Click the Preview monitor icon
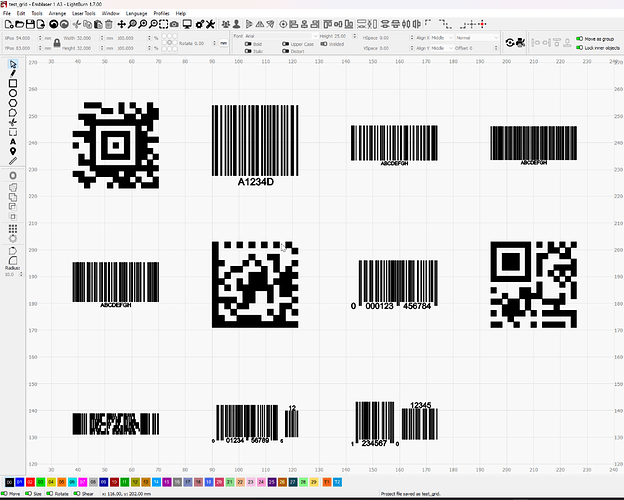The image size is (624, 500). [x=187, y=24]
